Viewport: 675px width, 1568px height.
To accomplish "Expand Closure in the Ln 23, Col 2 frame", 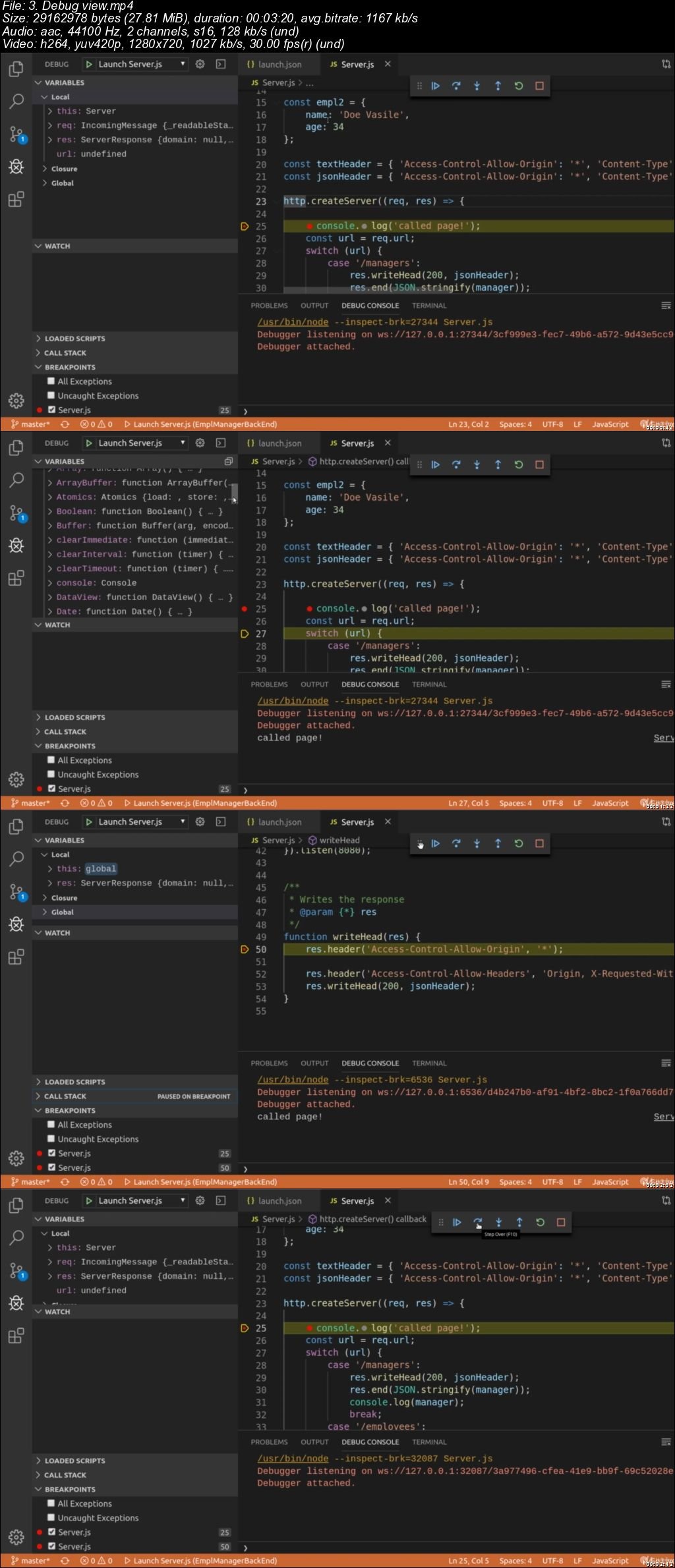I will (44, 169).
